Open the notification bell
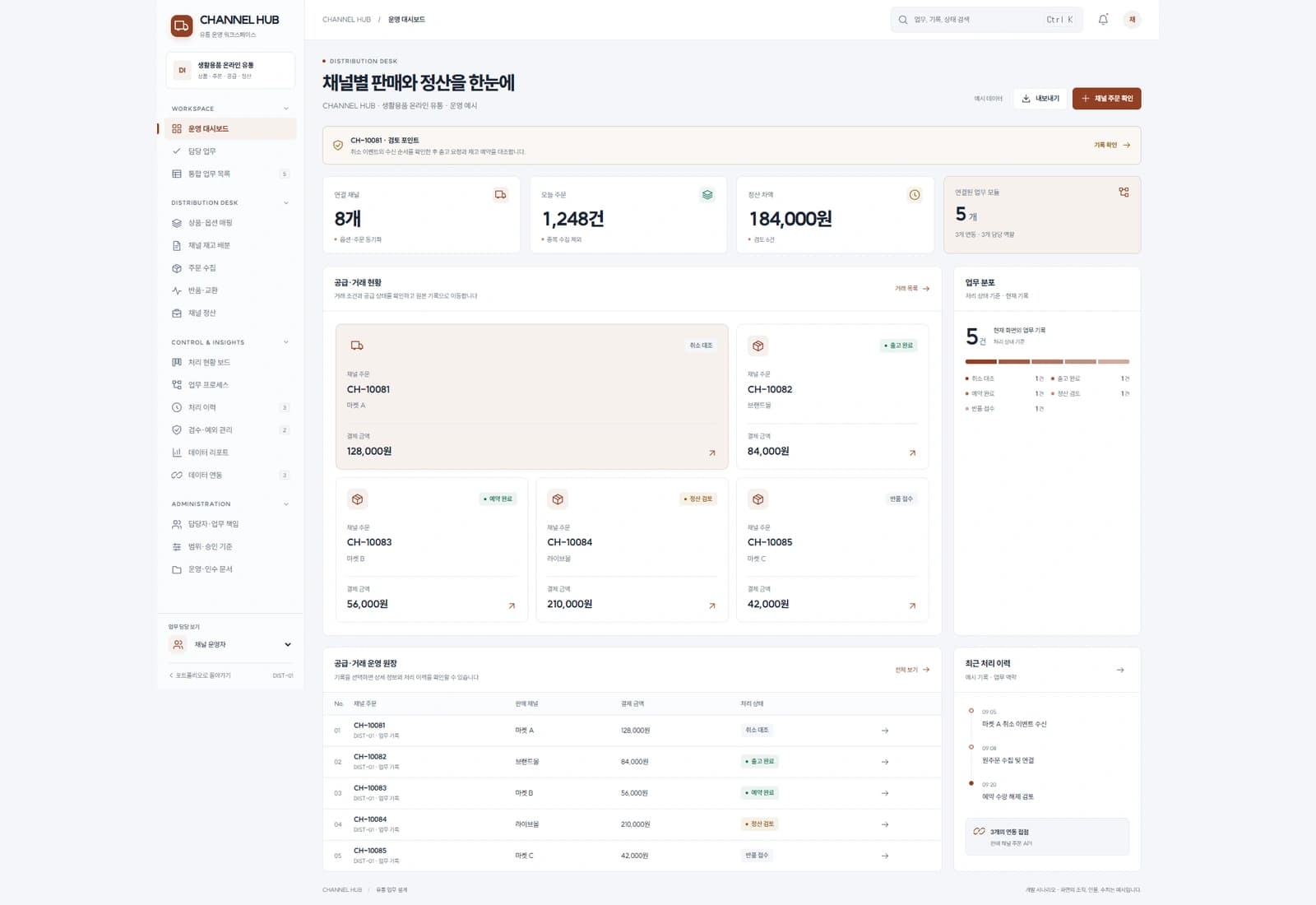 [x=1103, y=20]
